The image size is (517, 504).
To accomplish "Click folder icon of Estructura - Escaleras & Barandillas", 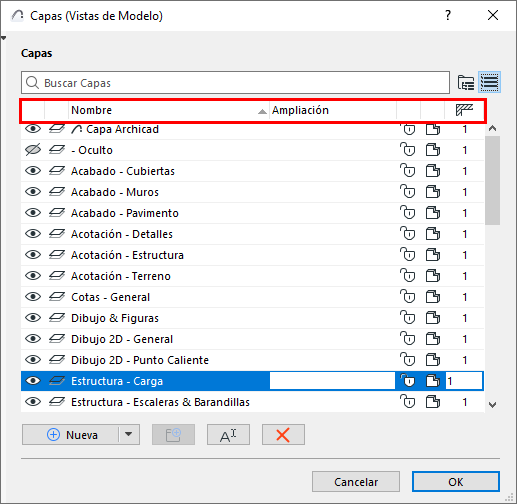I will coord(433,402).
